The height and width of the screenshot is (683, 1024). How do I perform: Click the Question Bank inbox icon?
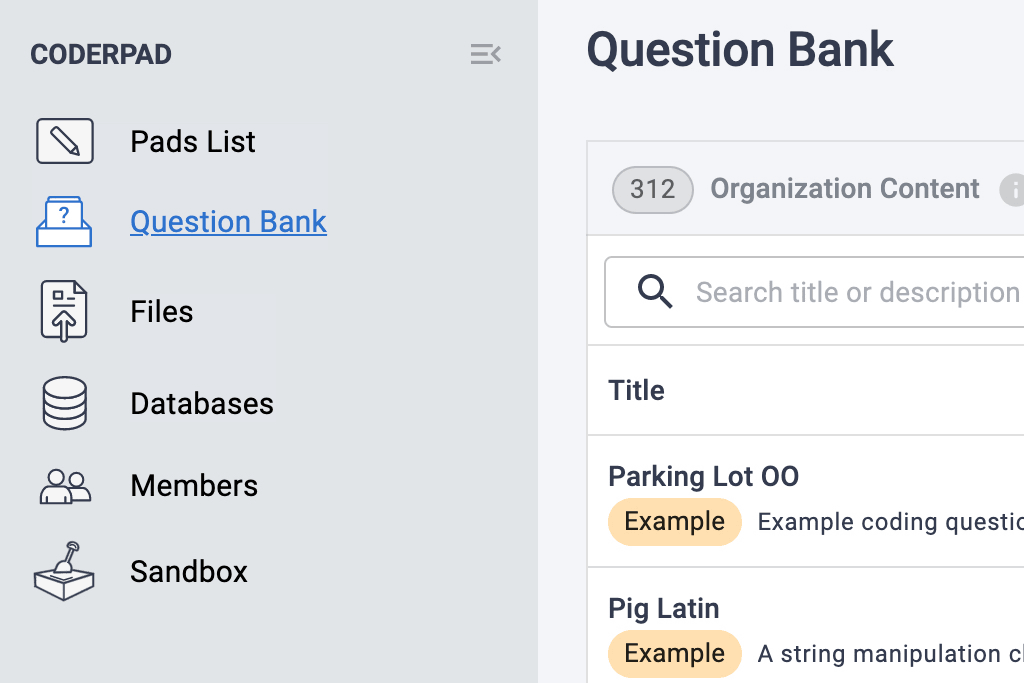(64, 222)
